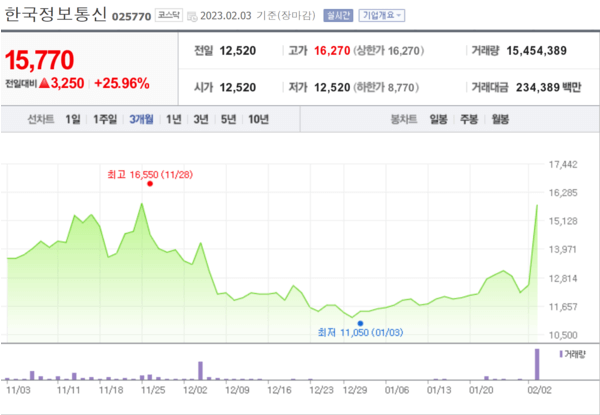Click the 거래량 value 15,454,389
Image resolution: width=600 pixels, height=415 pixels.
point(536,51)
